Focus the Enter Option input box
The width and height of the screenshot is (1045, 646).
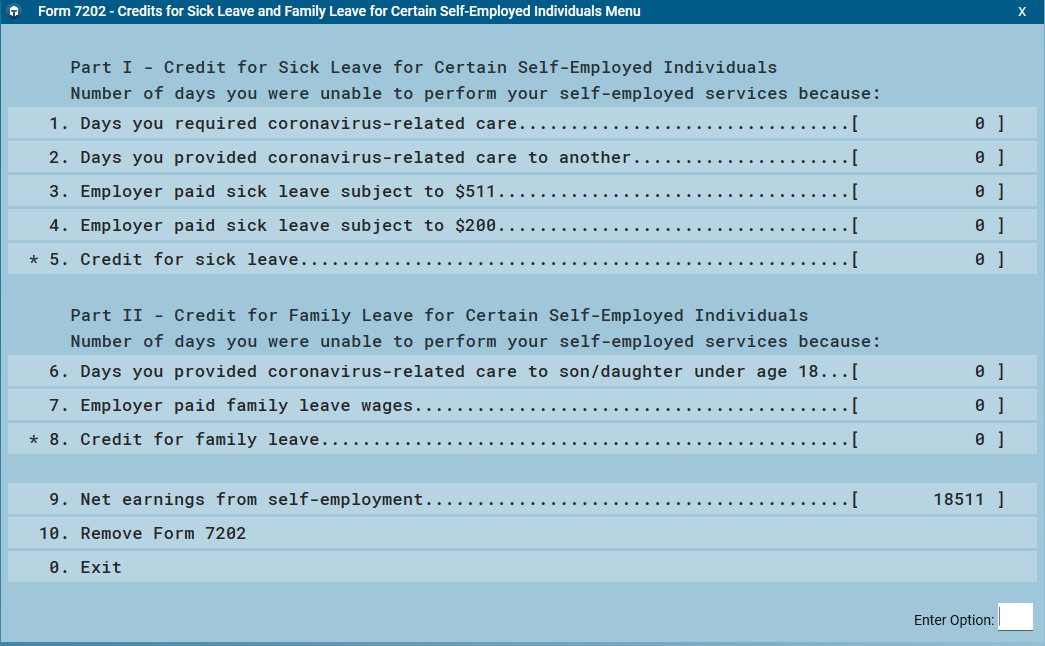pyautogui.click(x=1015, y=618)
